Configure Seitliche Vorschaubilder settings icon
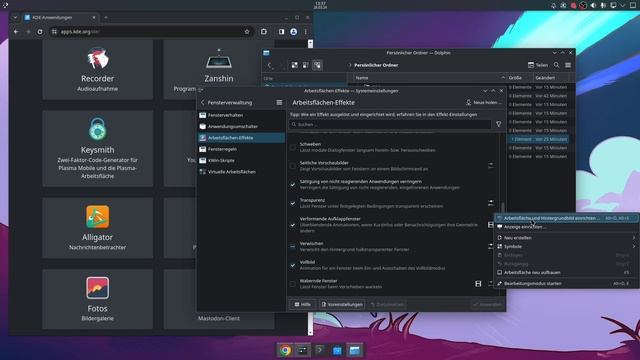This screenshot has width=640, height=360. (491, 165)
